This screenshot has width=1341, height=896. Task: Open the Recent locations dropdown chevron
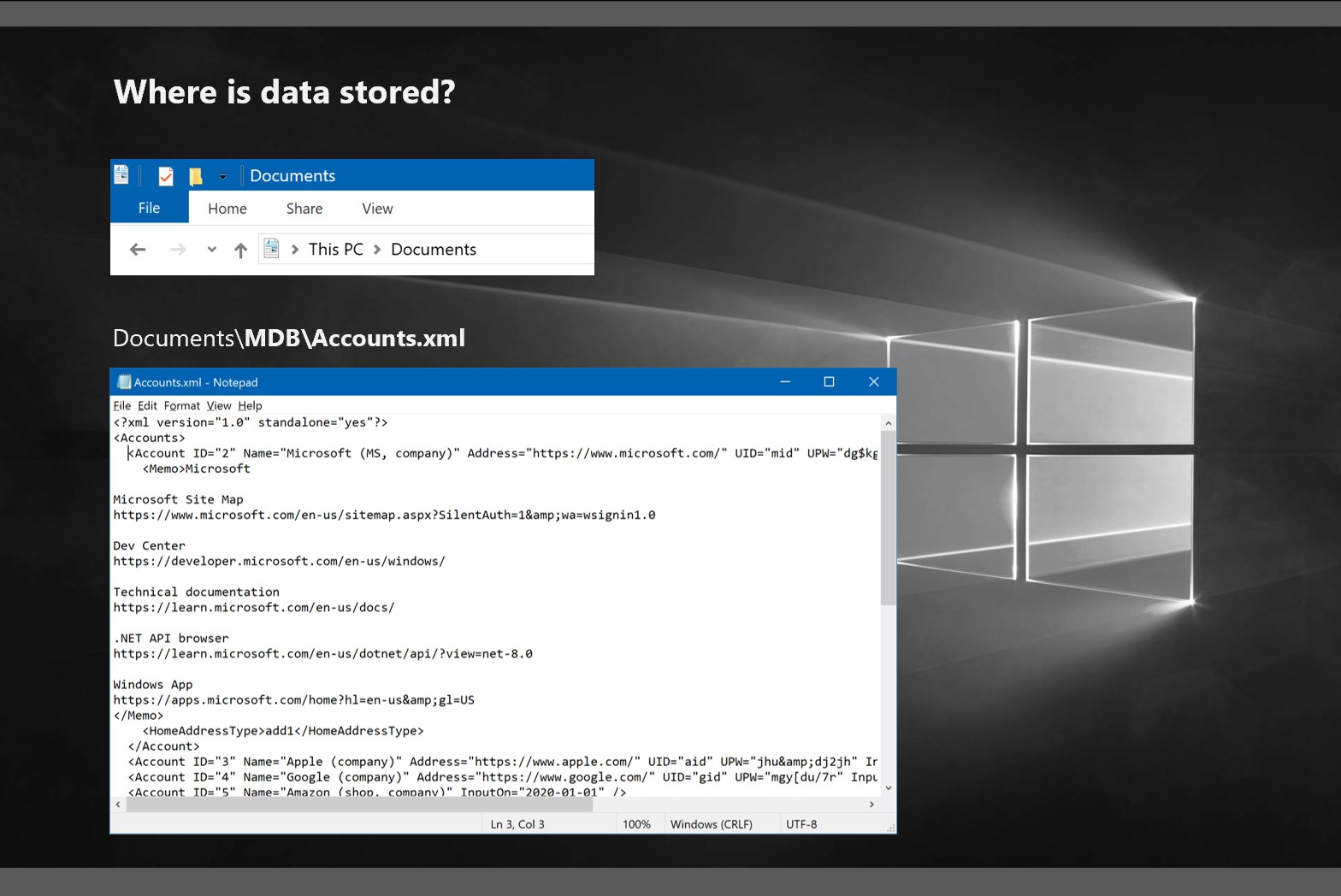point(212,250)
